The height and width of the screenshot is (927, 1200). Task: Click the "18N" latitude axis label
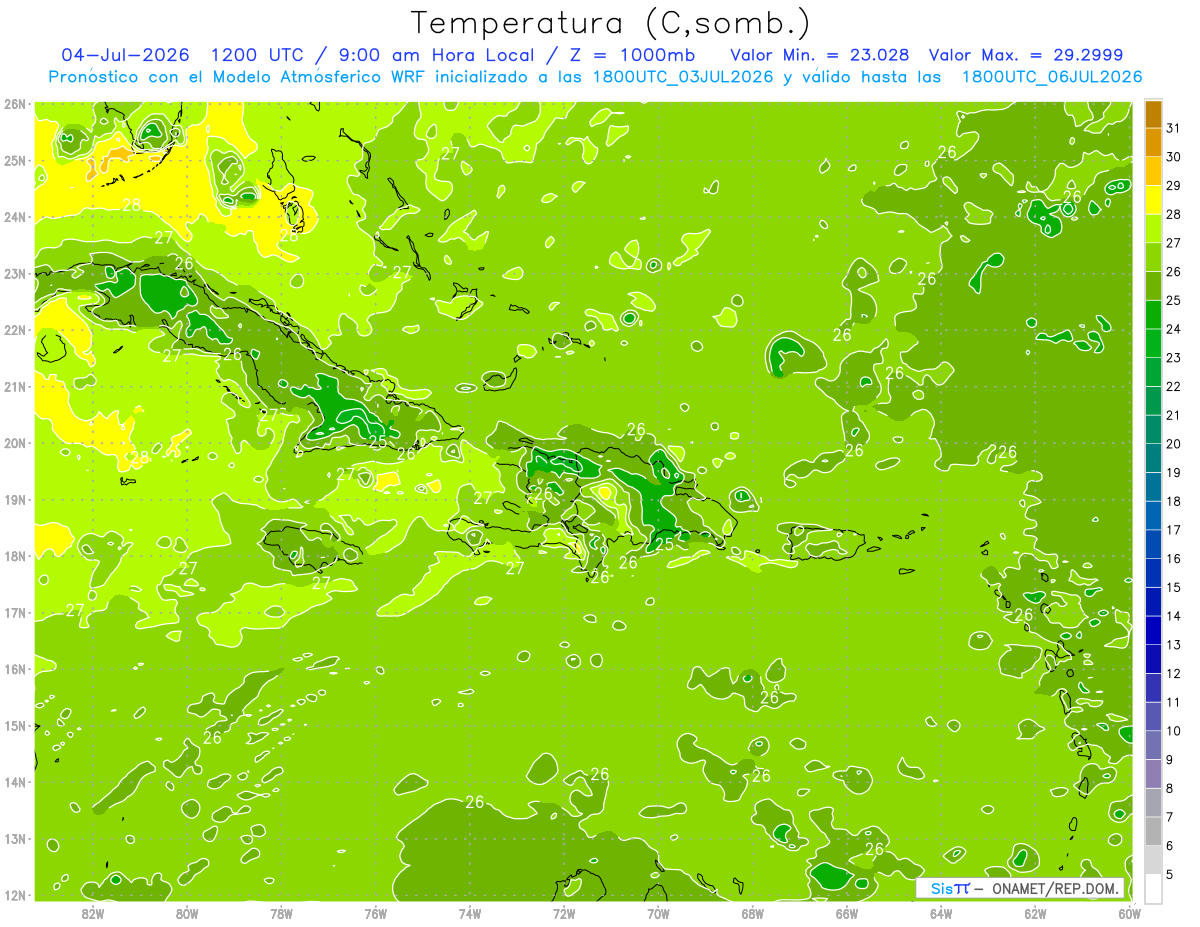[15, 556]
